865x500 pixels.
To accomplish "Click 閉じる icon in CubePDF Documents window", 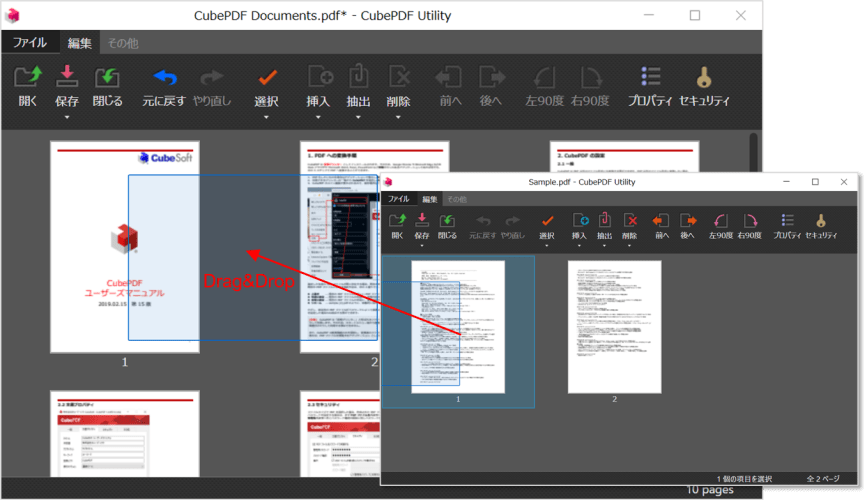I will [107, 77].
